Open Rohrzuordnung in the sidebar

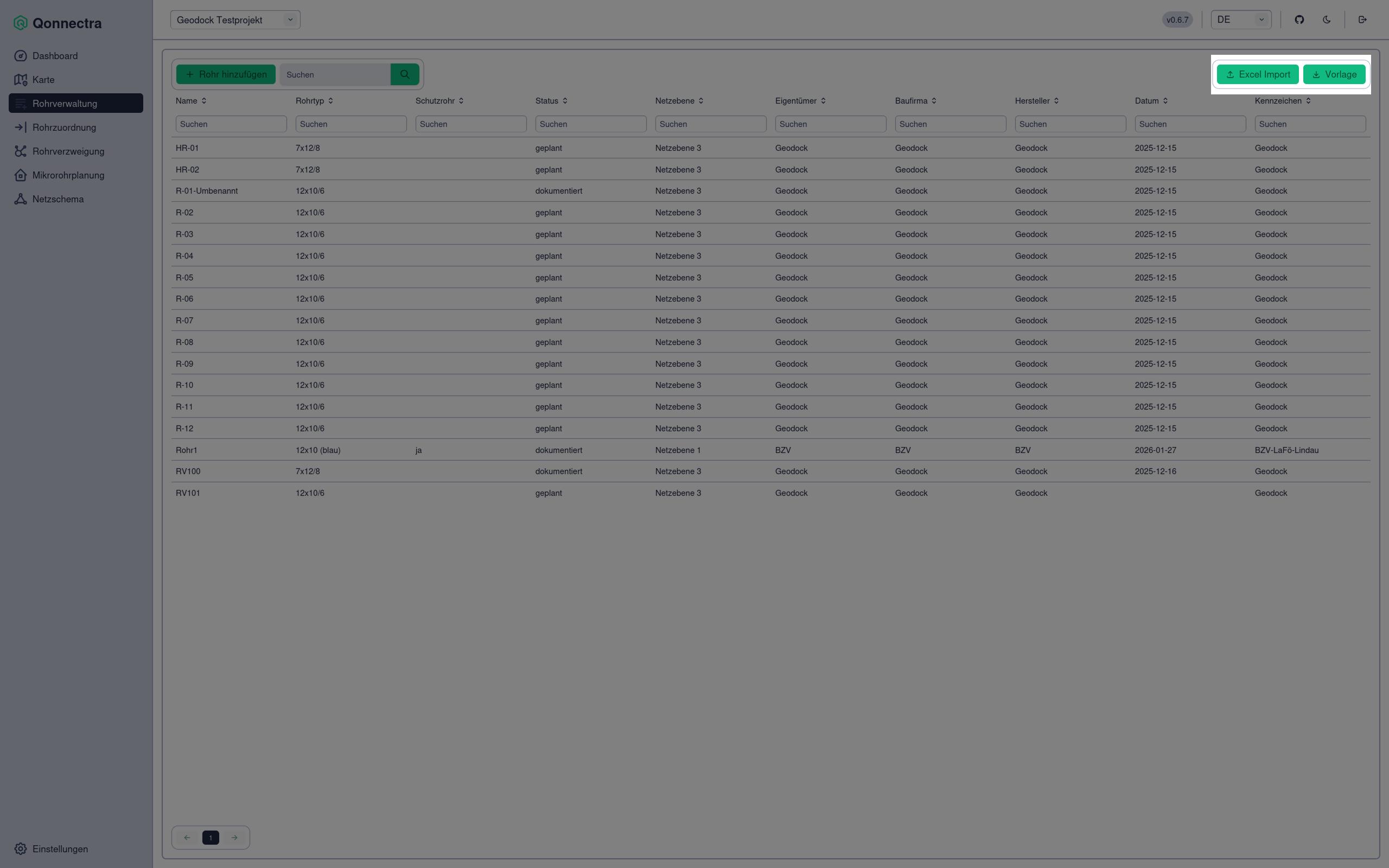[63, 127]
